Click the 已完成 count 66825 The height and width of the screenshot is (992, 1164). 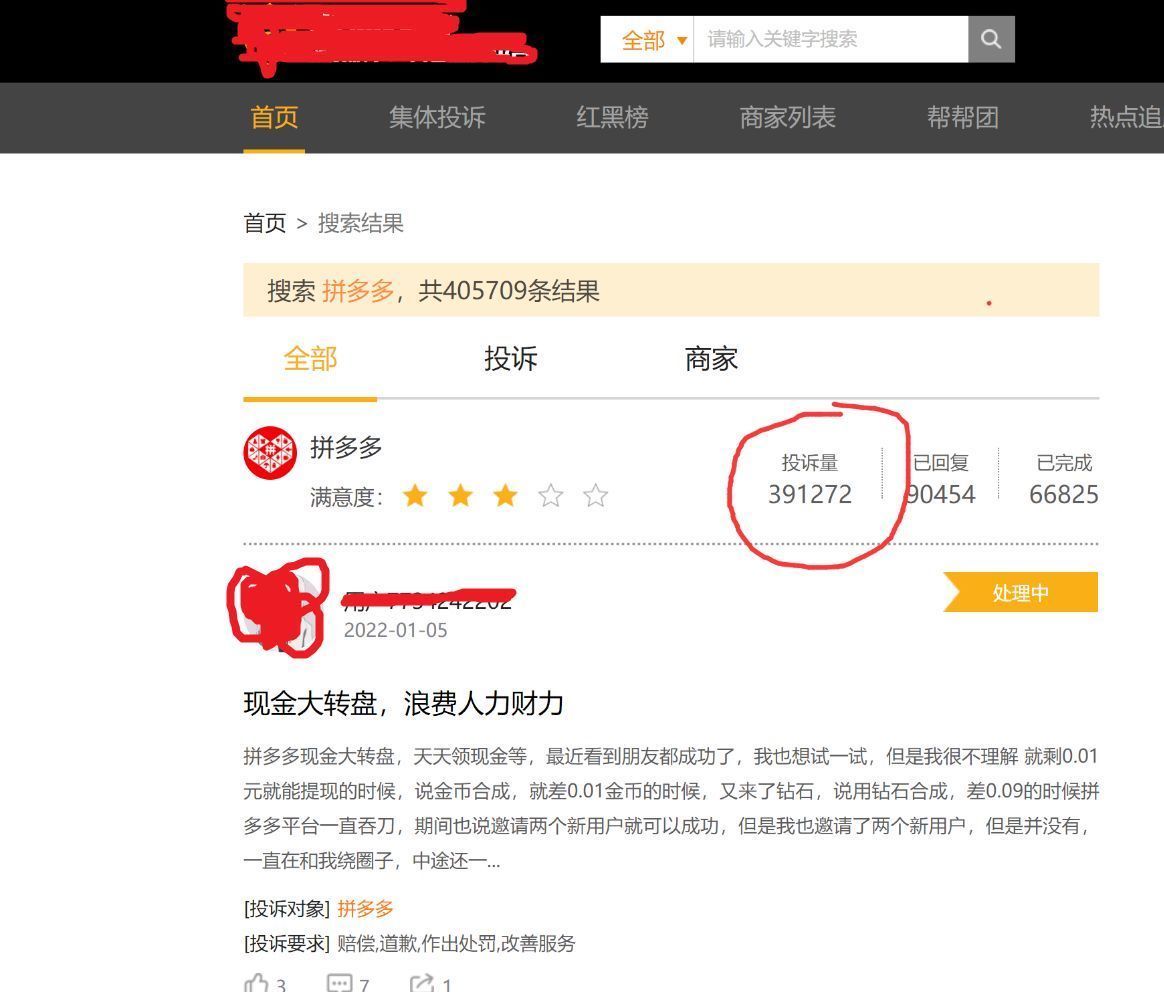click(x=1064, y=495)
